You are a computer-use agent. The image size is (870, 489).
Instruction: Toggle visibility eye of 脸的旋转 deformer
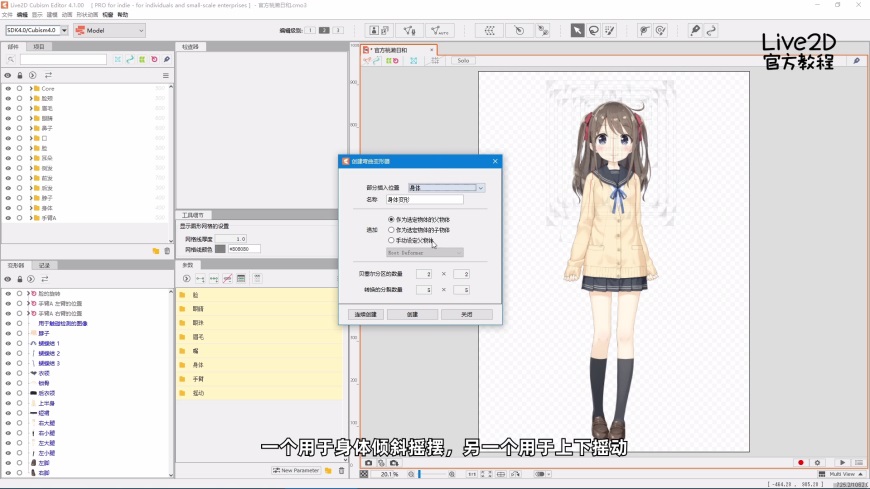click(x=8, y=294)
